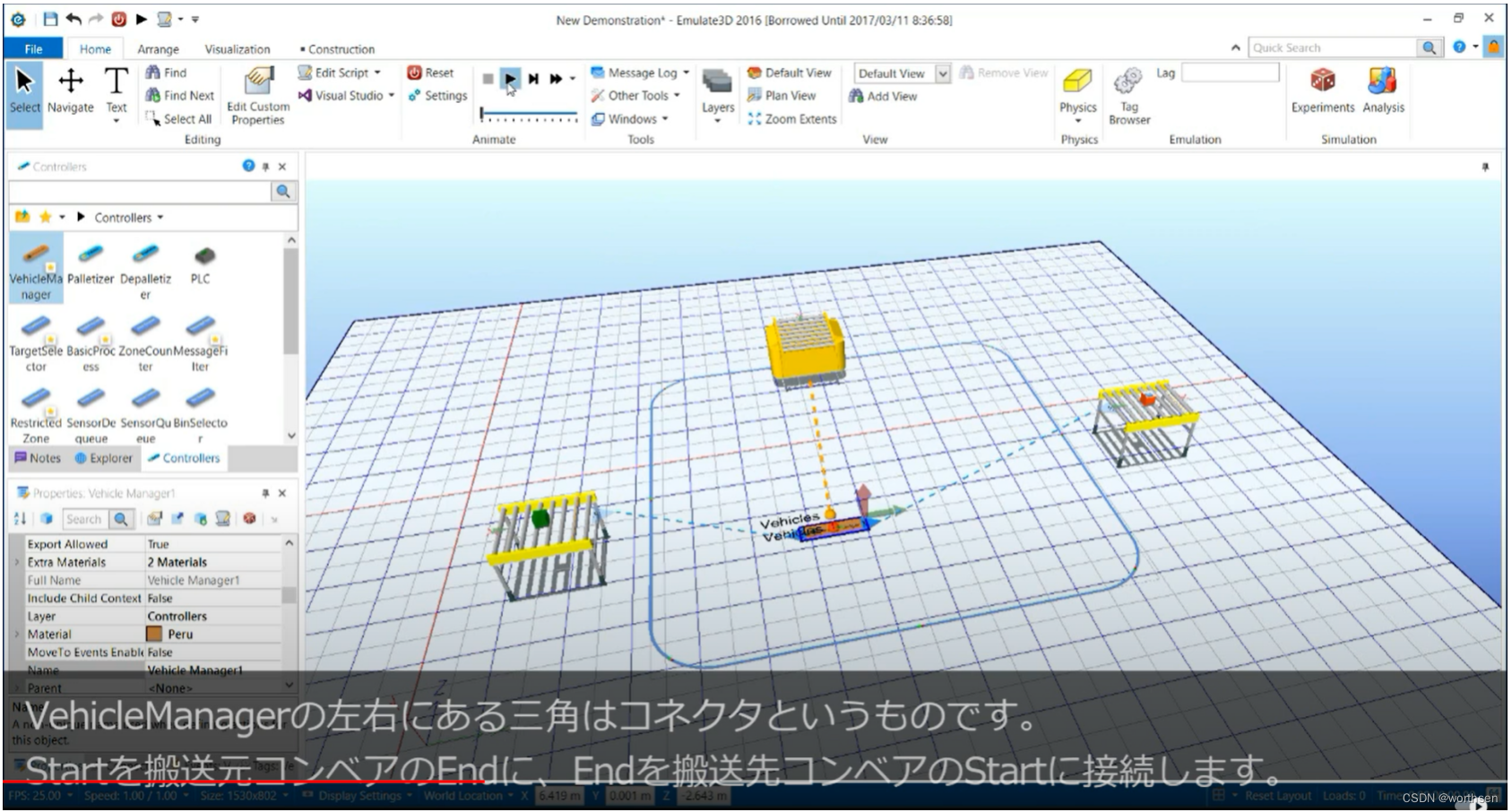1512x812 pixels.
Task: Click the catalog search magnifier
Action: pos(283,191)
